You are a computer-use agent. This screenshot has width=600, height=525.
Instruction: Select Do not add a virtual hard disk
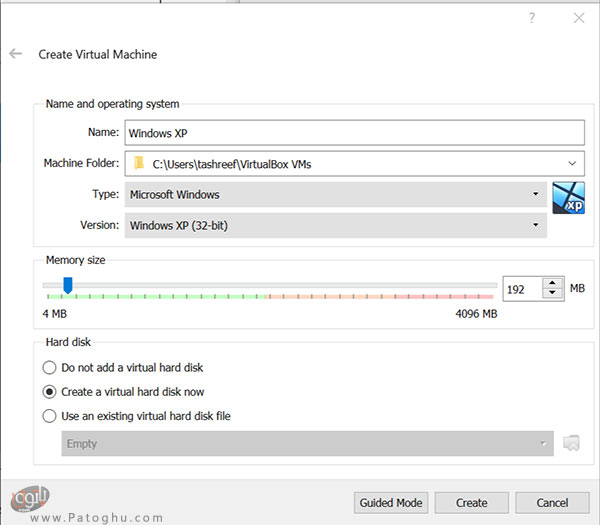click(123, 367)
